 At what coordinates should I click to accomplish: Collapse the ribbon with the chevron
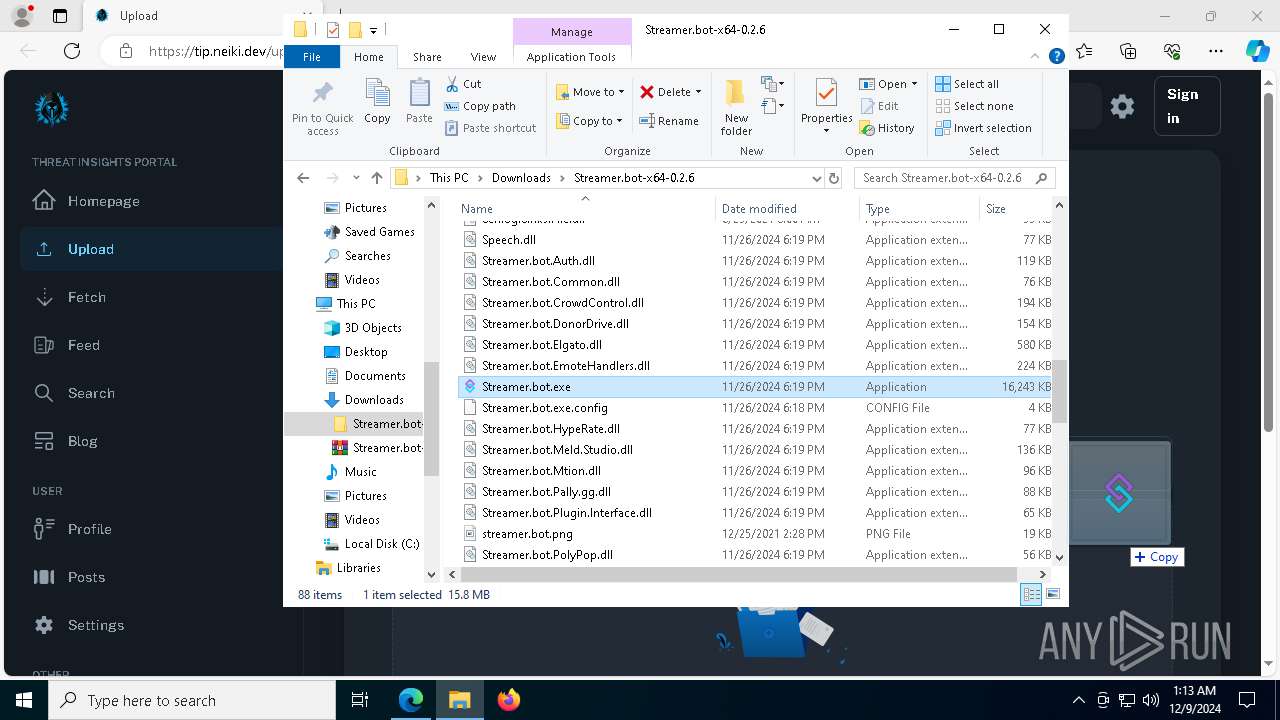click(1037, 57)
